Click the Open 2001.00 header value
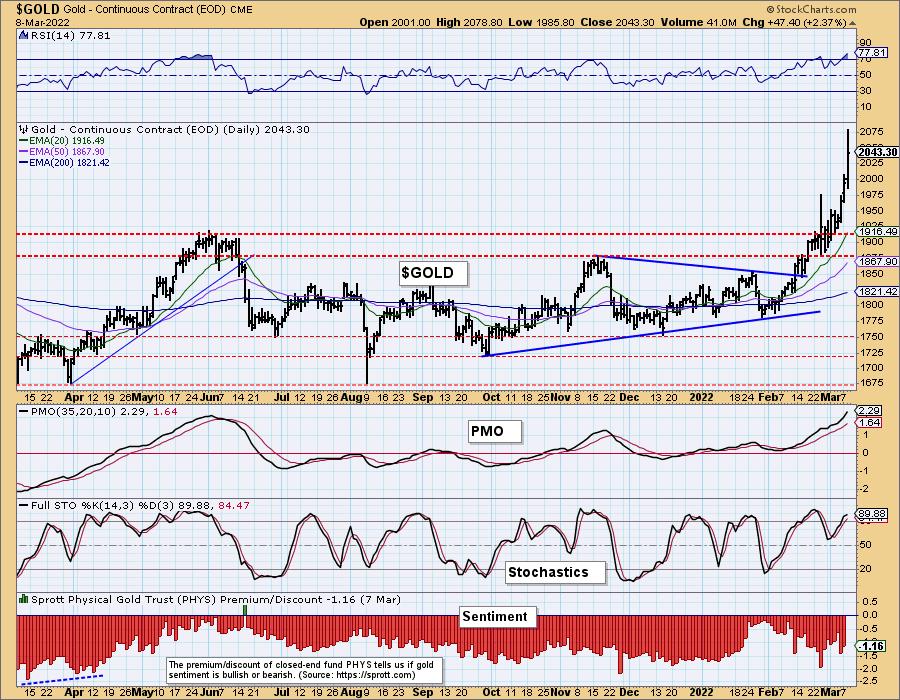 395,22
